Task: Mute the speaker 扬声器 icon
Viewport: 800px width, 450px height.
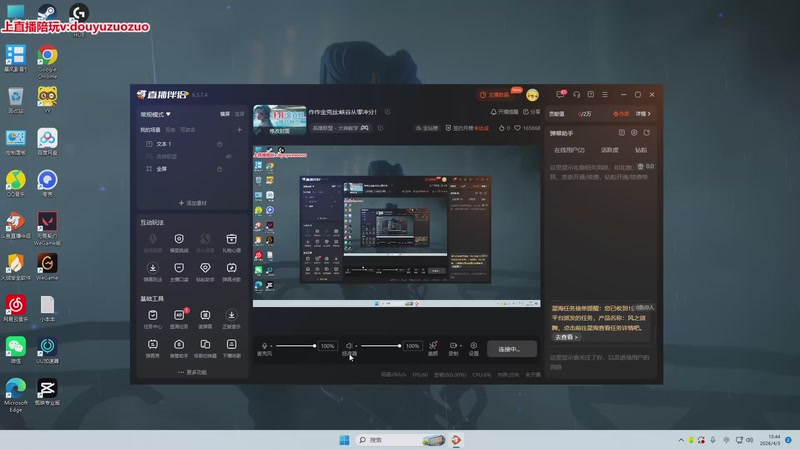Action: click(x=349, y=345)
